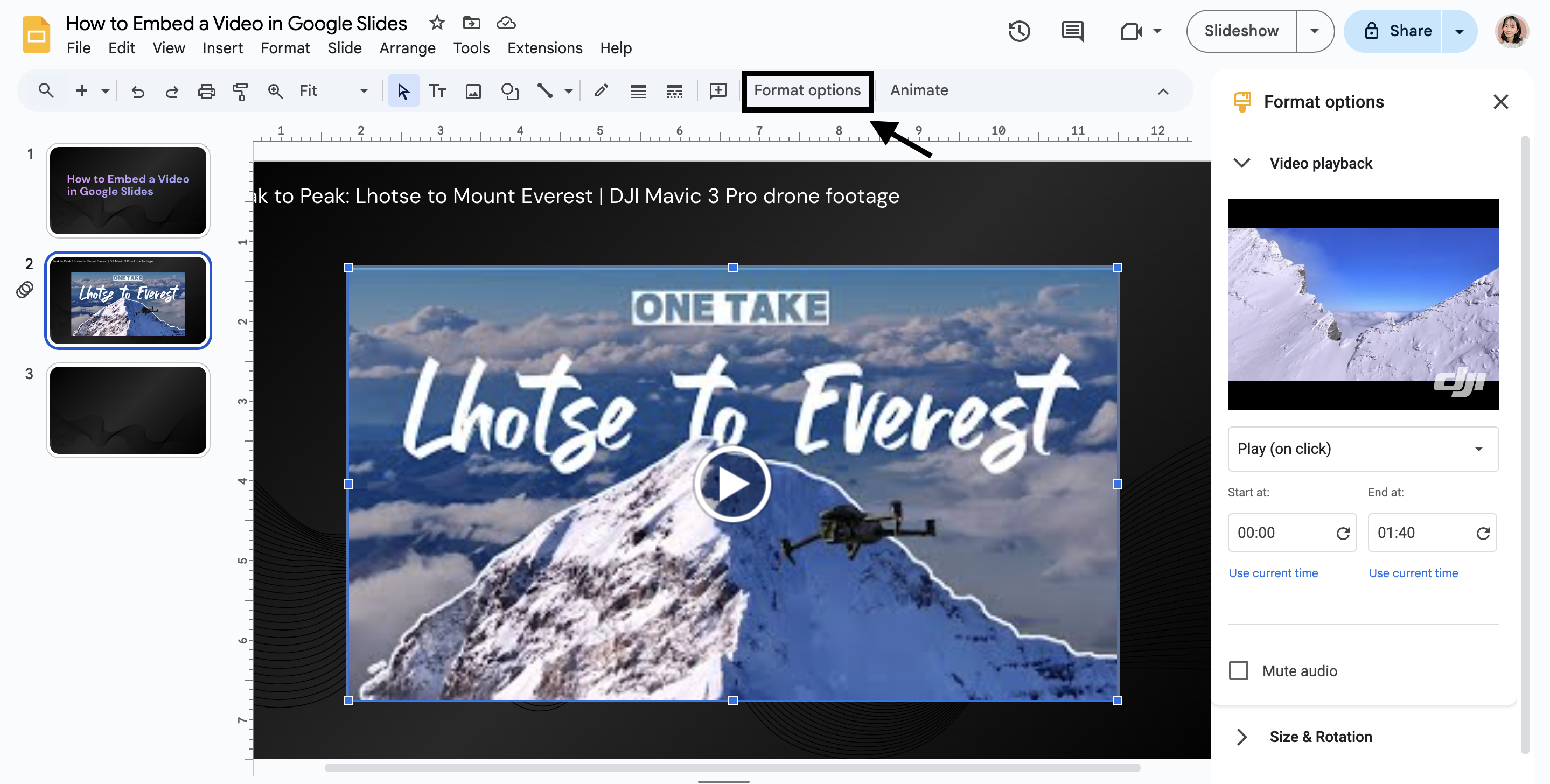Expand the Size & Rotation section

pos(1242,737)
